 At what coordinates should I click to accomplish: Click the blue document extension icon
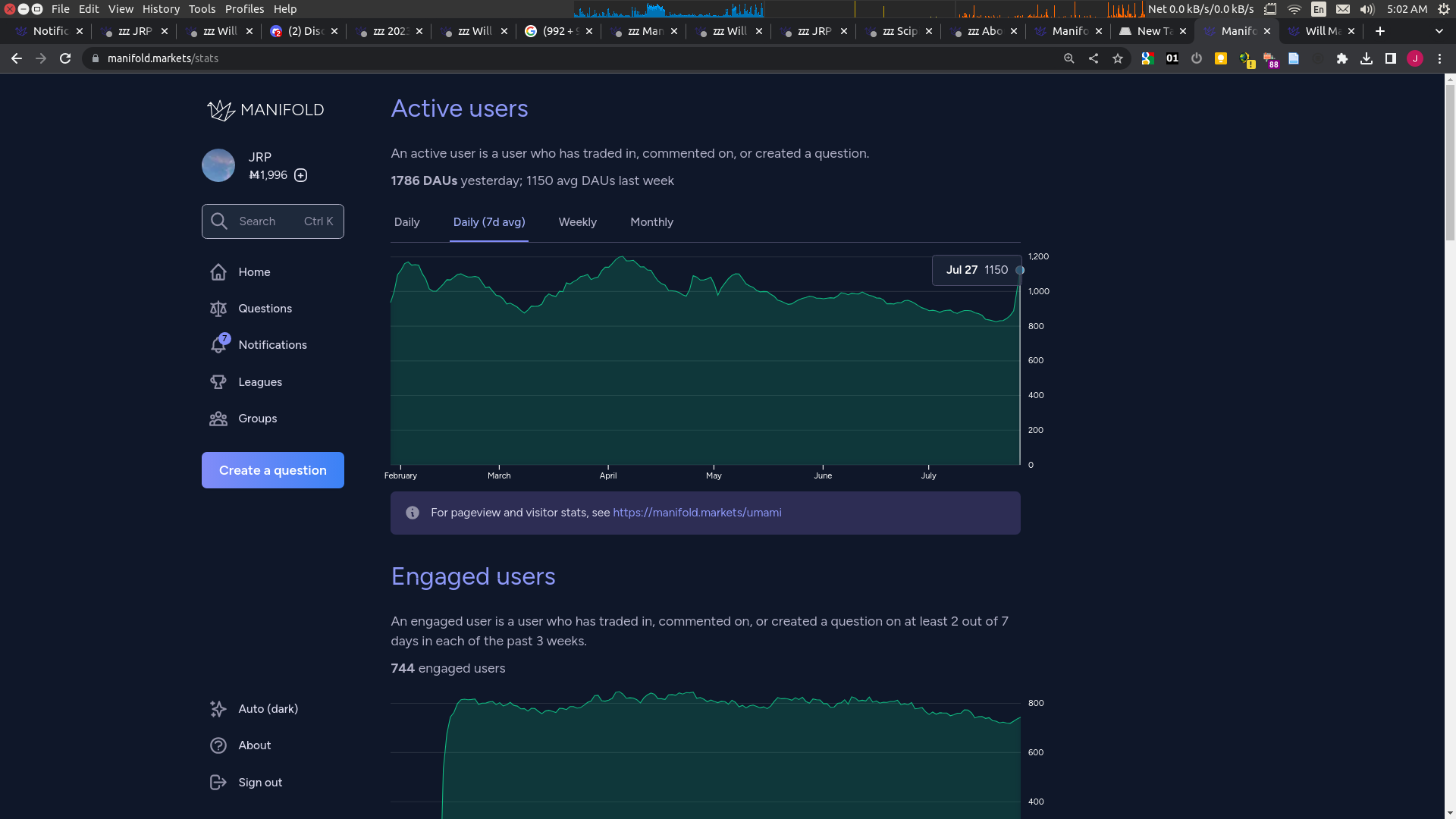(x=1294, y=58)
